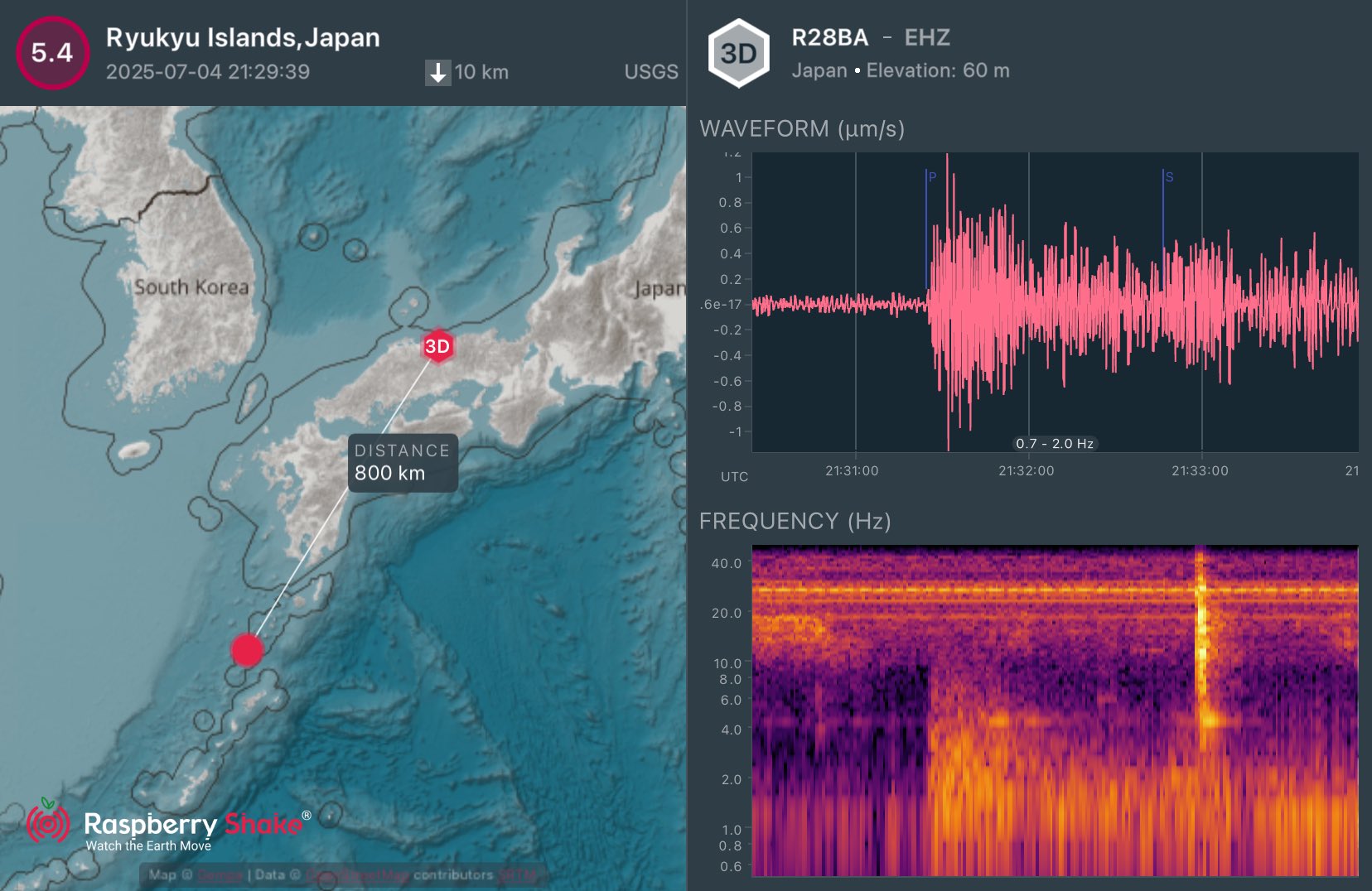
Task: Click the Watch the Earth Move tagline
Action: [x=148, y=845]
